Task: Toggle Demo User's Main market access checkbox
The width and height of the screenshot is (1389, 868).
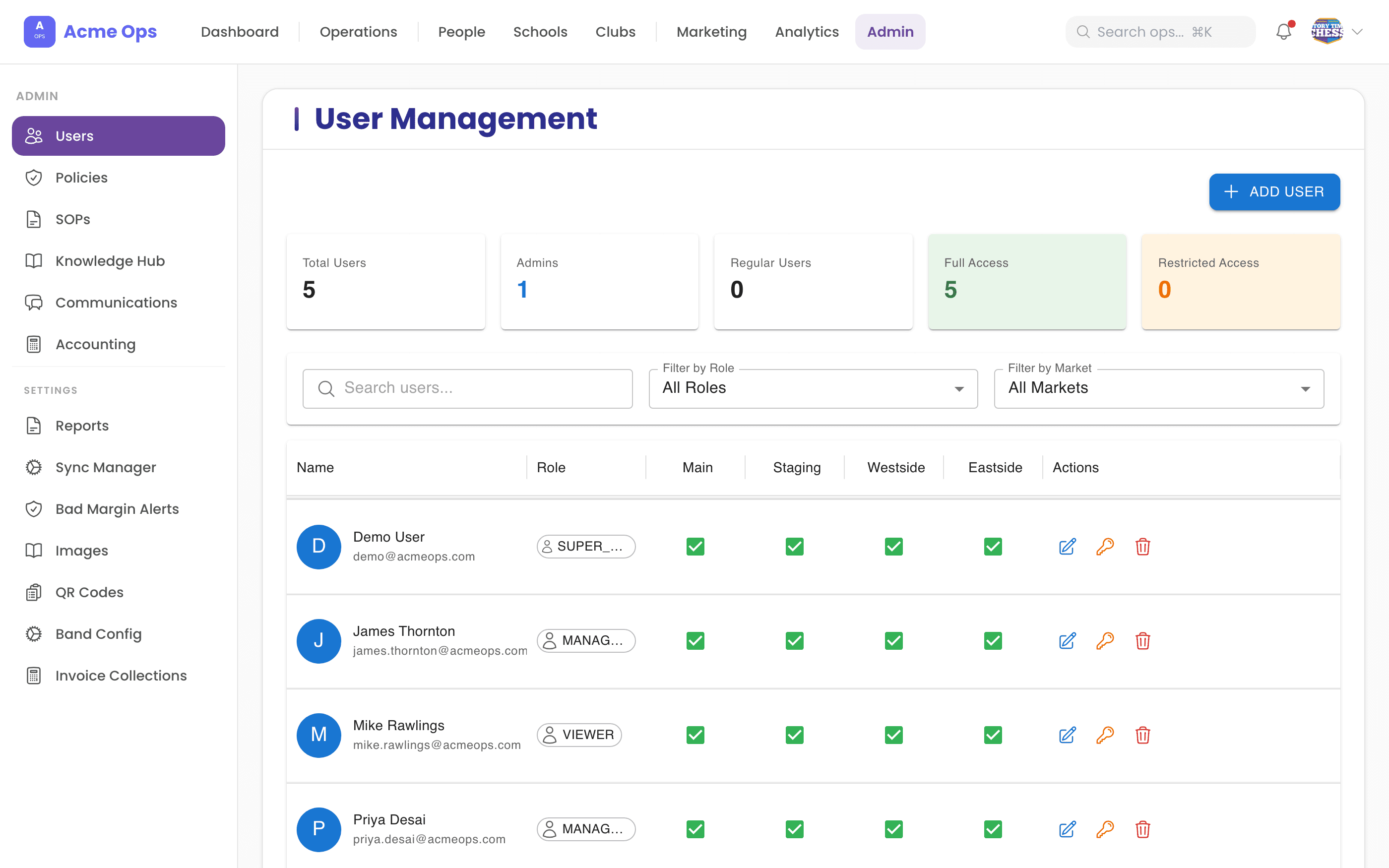Action: (695, 547)
